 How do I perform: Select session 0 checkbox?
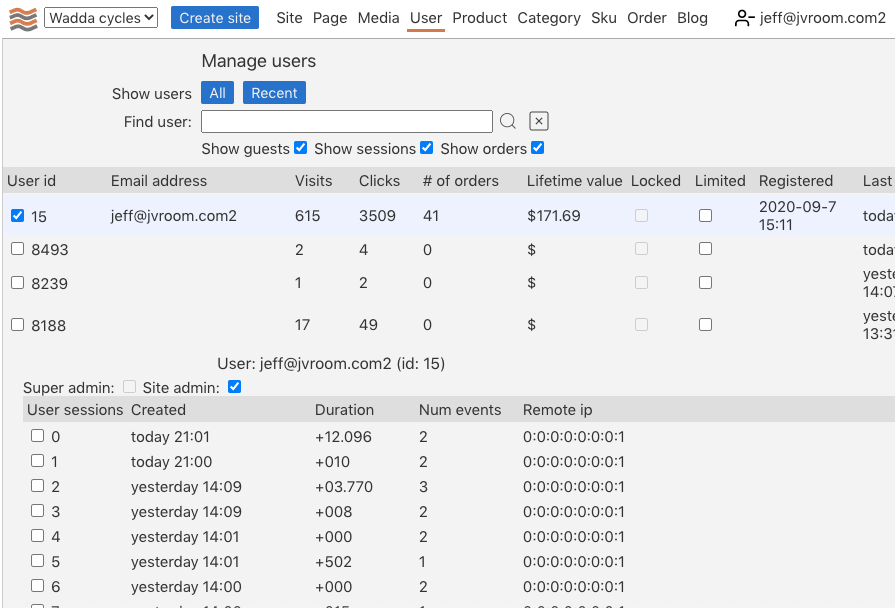(x=38, y=436)
